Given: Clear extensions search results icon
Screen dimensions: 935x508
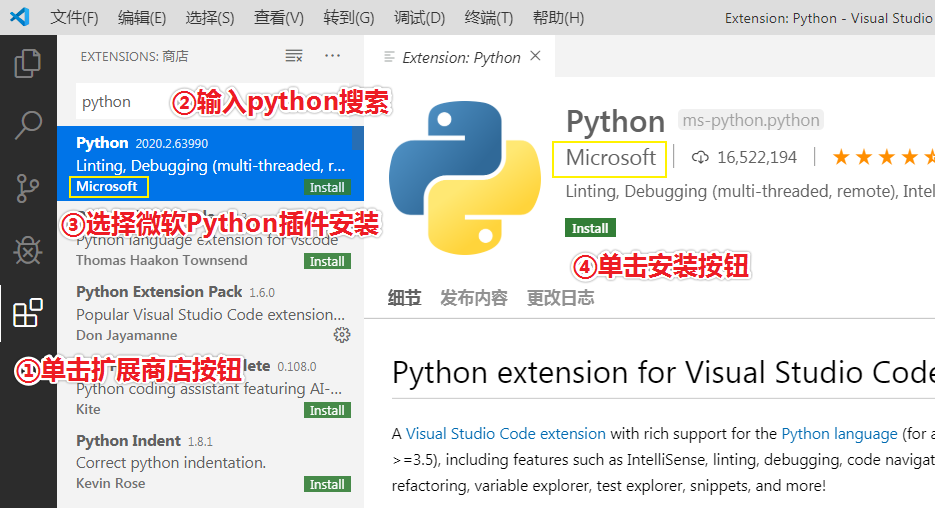Looking at the screenshot, I should tap(293, 56).
